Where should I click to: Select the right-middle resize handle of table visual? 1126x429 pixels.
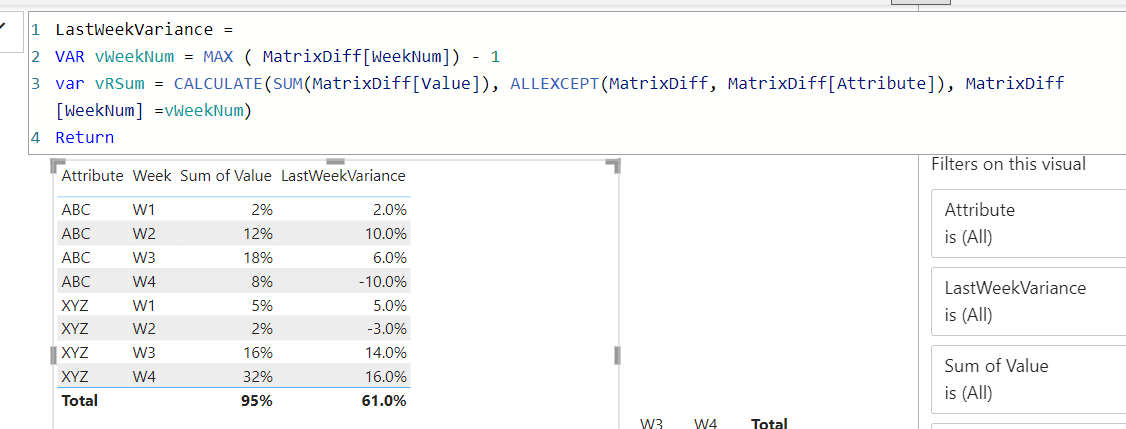click(x=617, y=356)
